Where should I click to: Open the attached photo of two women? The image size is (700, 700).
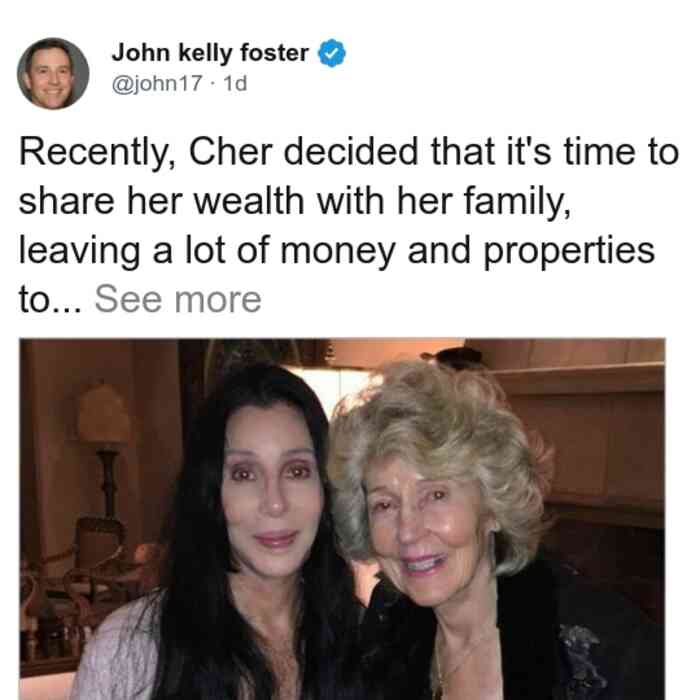tap(342, 519)
